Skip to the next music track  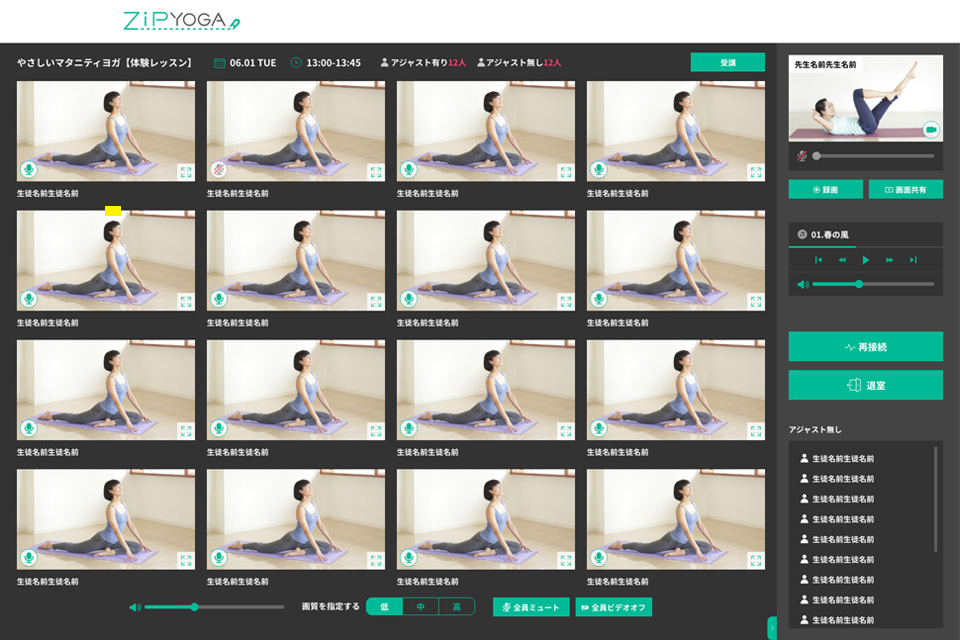[x=913, y=260]
